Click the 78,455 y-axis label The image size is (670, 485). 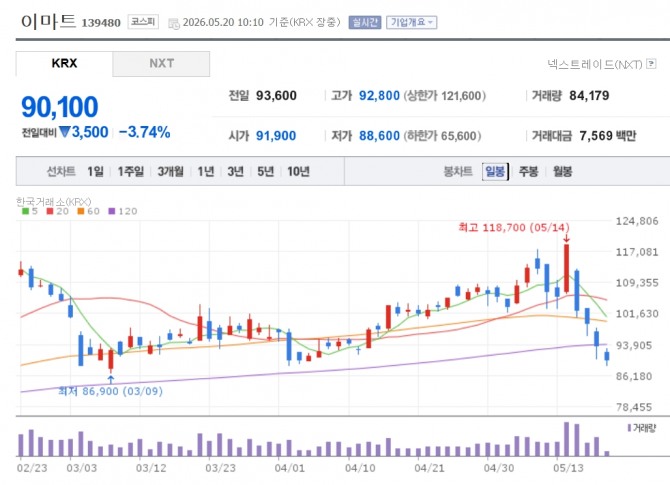pyautogui.click(x=634, y=407)
